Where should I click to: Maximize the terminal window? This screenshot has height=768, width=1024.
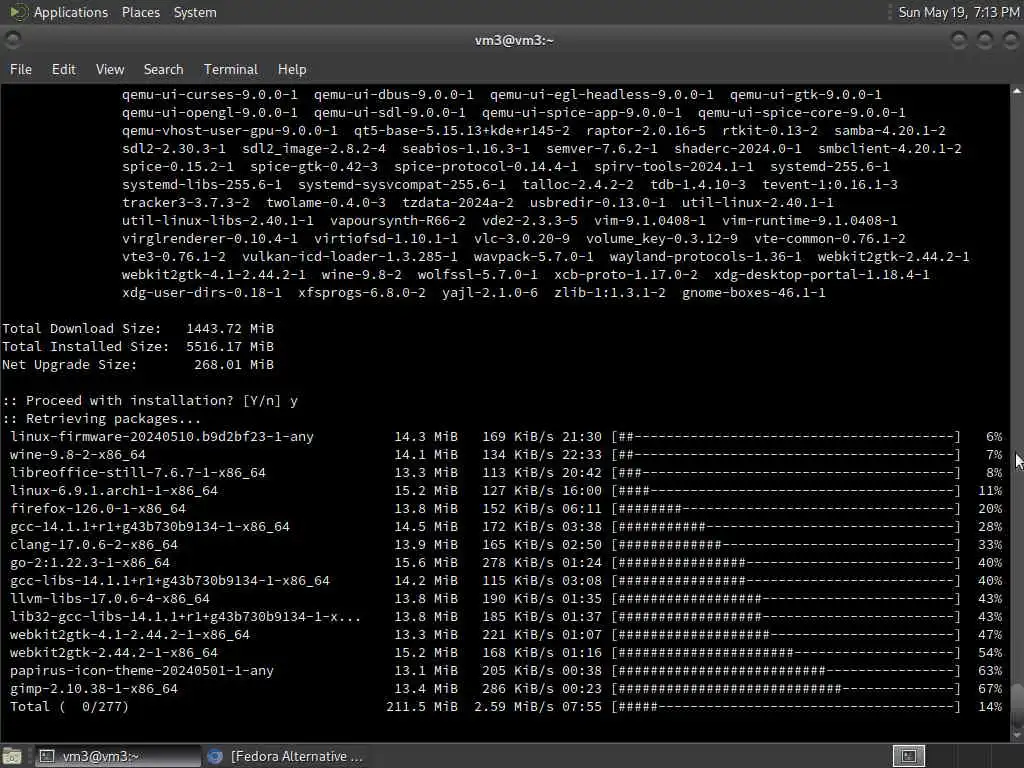click(985, 40)
